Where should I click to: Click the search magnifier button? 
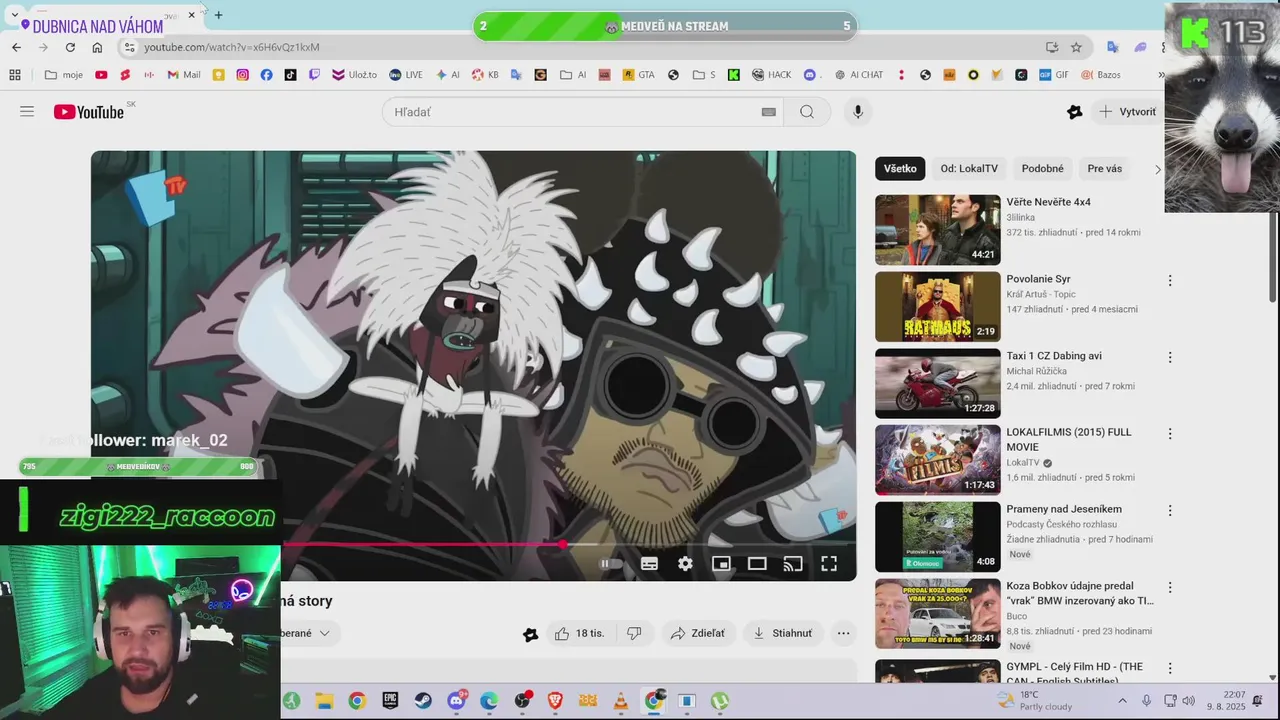pos(807,112)
